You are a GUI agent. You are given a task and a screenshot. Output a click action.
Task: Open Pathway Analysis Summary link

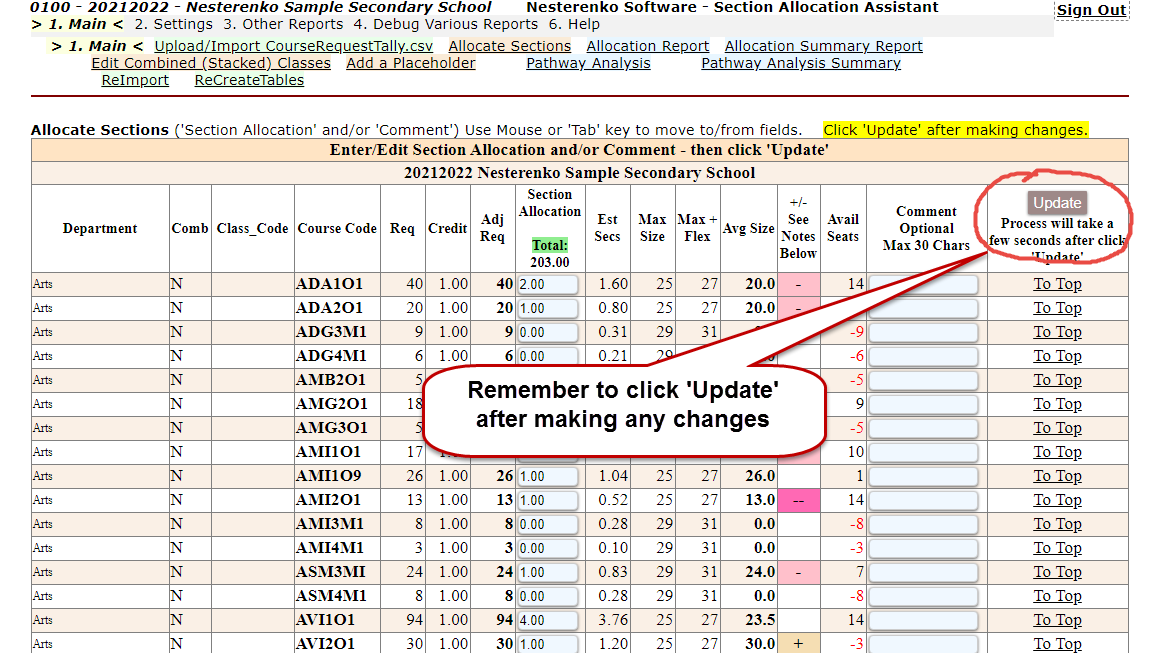pos(800,63)
